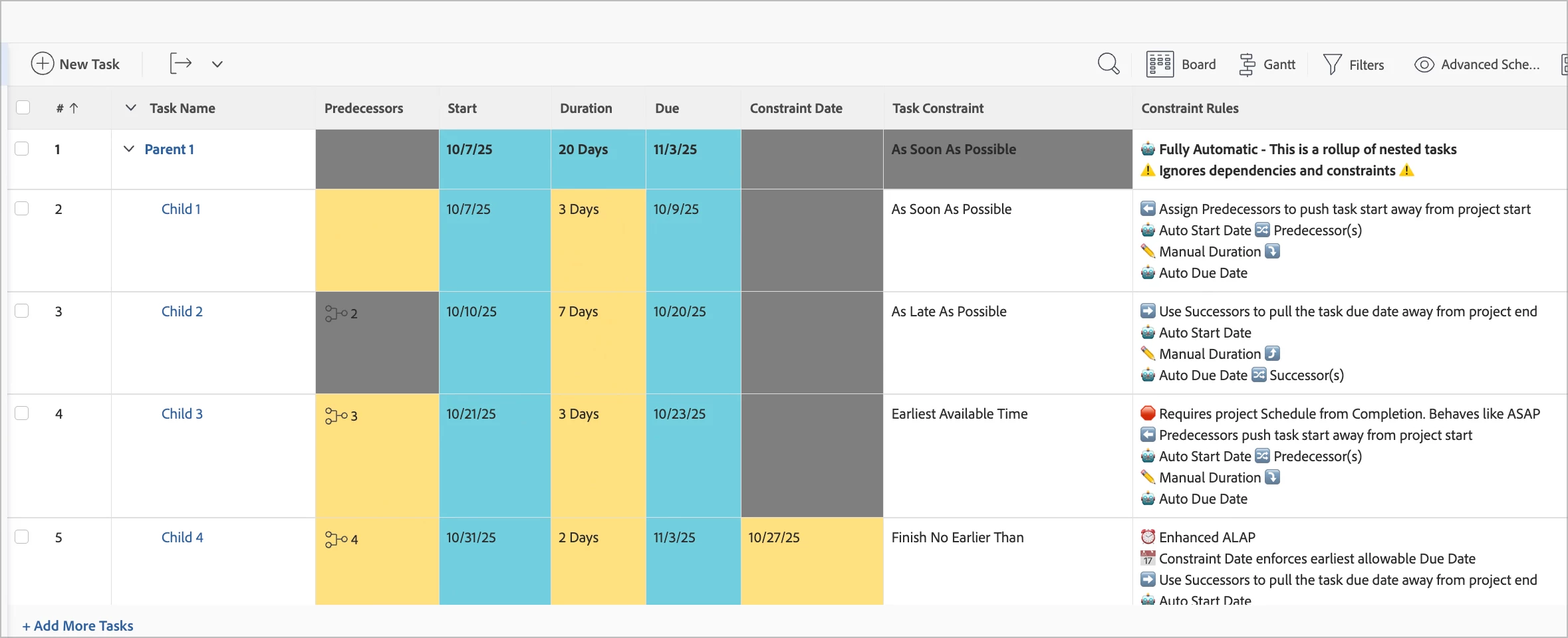Viewport: 1568px width, 638px height.
Task: Click the New Task plus icon
Action: coord(43,64)
